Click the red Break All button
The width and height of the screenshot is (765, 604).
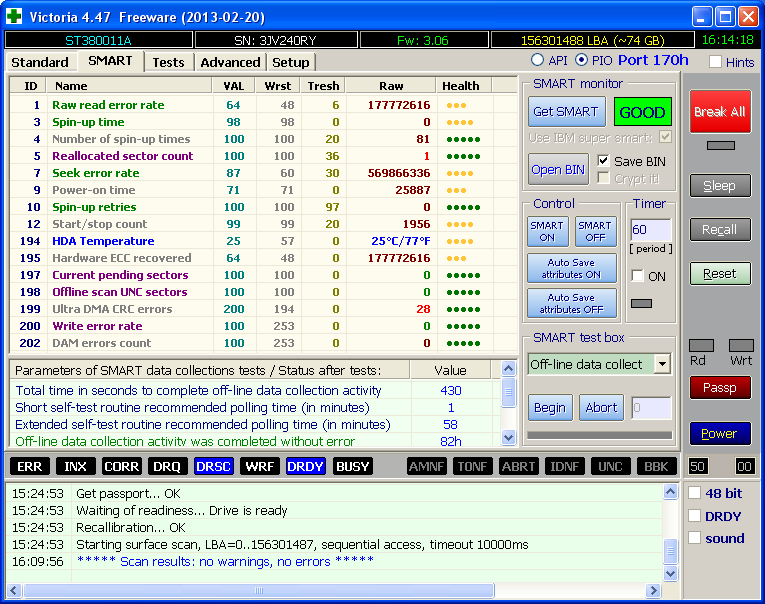click(x=719, y=112)
